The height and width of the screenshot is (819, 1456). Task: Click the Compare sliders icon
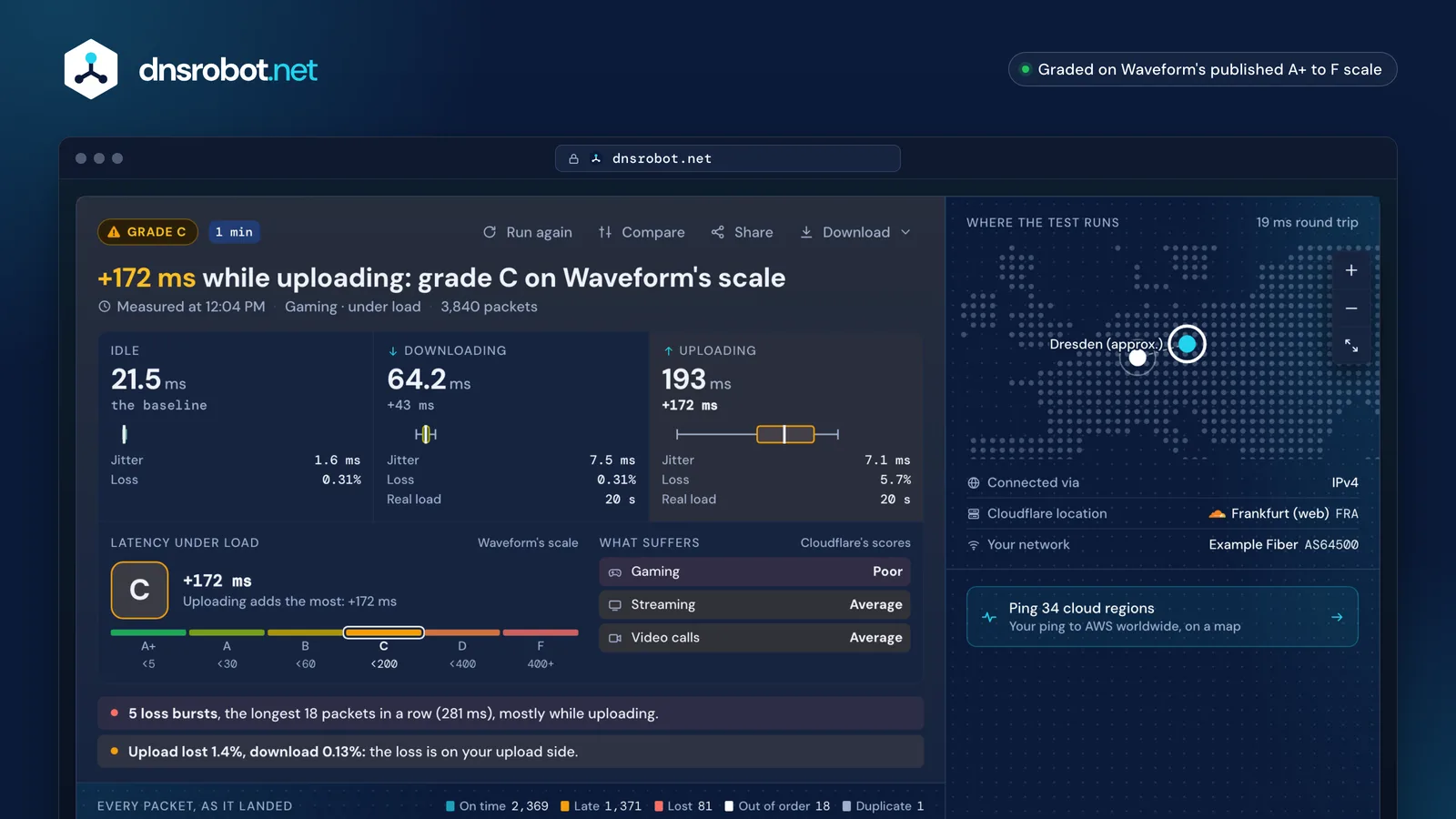pyautogui.click(x=605, y=232)
